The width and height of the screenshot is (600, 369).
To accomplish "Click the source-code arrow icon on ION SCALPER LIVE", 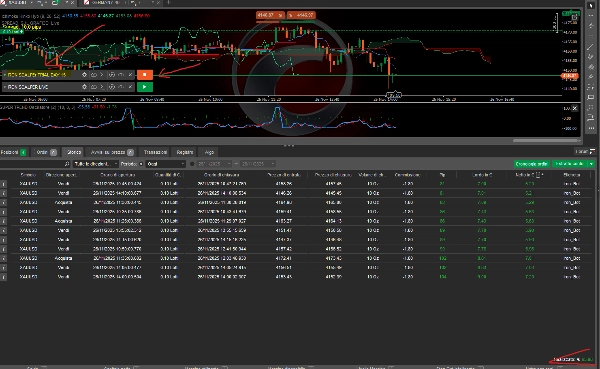I will click(x=102, y=87).
